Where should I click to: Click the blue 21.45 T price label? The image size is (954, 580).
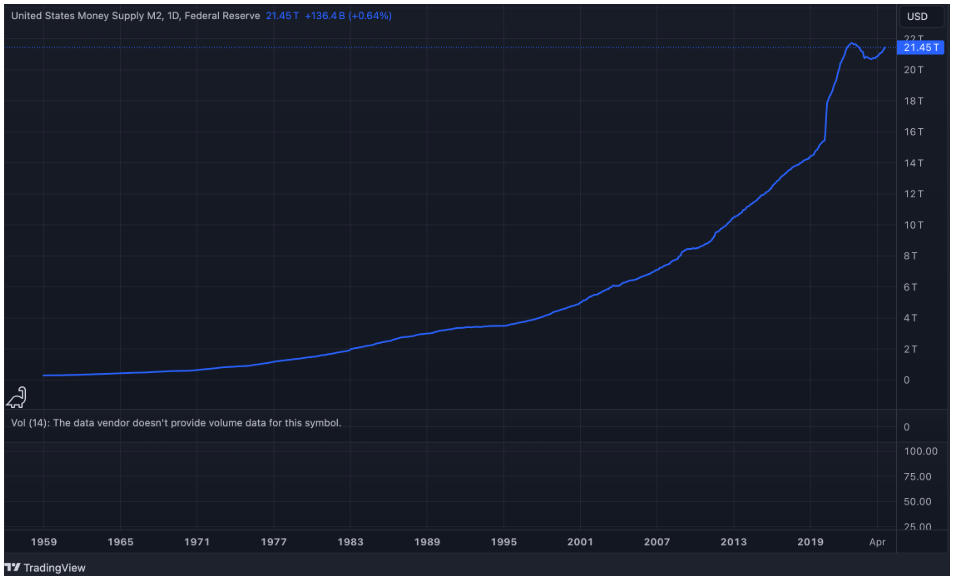point(921,47)
